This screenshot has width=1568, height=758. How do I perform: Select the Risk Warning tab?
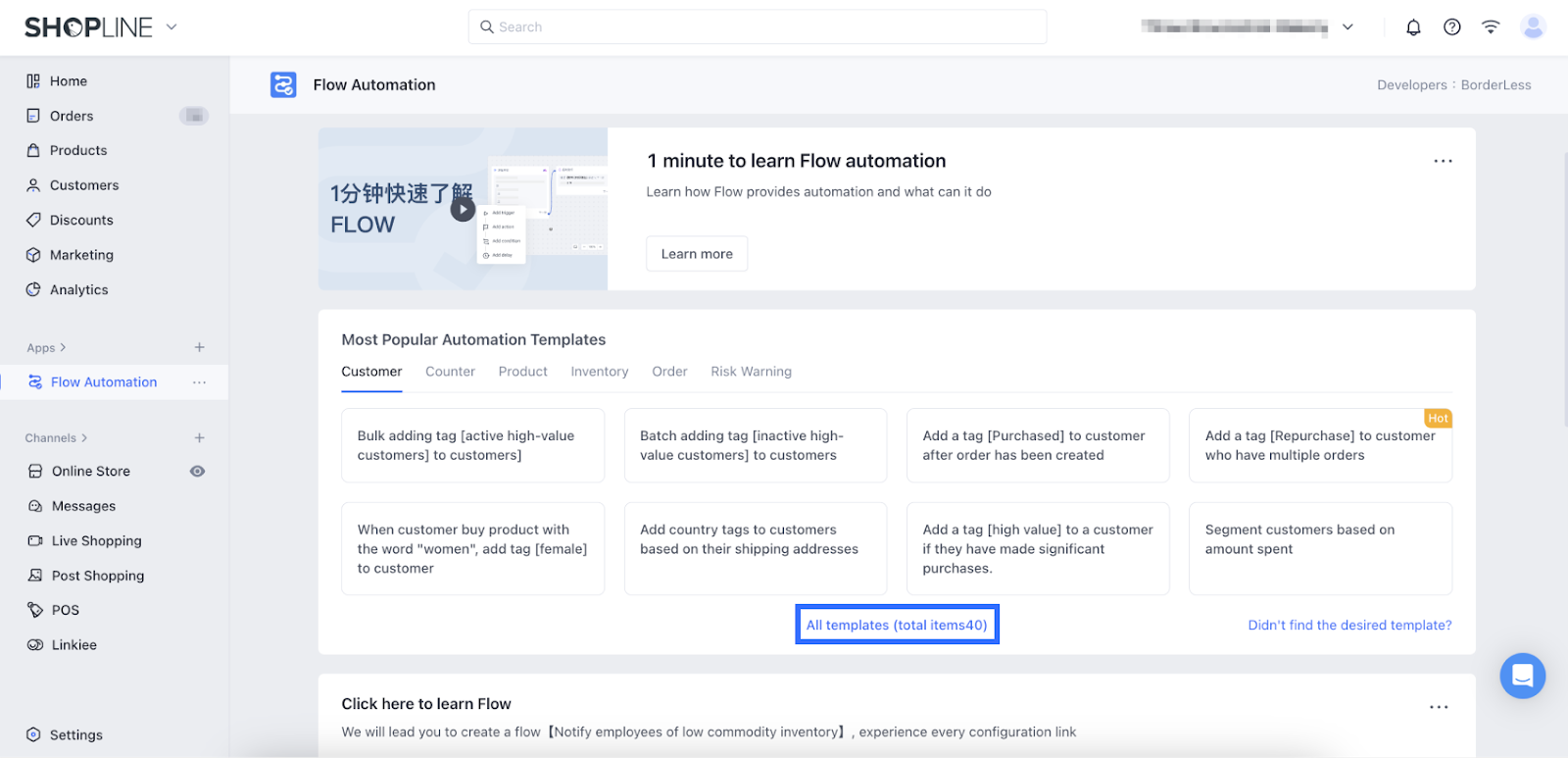[x=751, y=372]
